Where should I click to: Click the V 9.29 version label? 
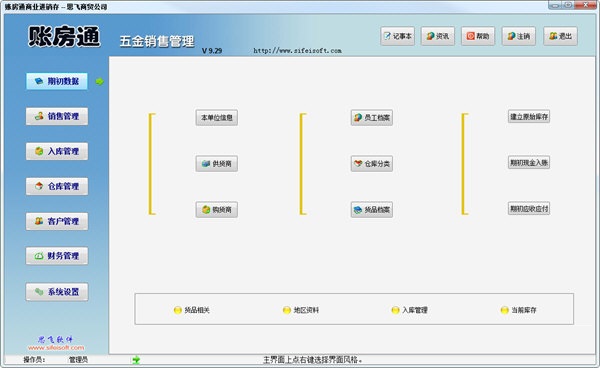(x=212, y=50)
